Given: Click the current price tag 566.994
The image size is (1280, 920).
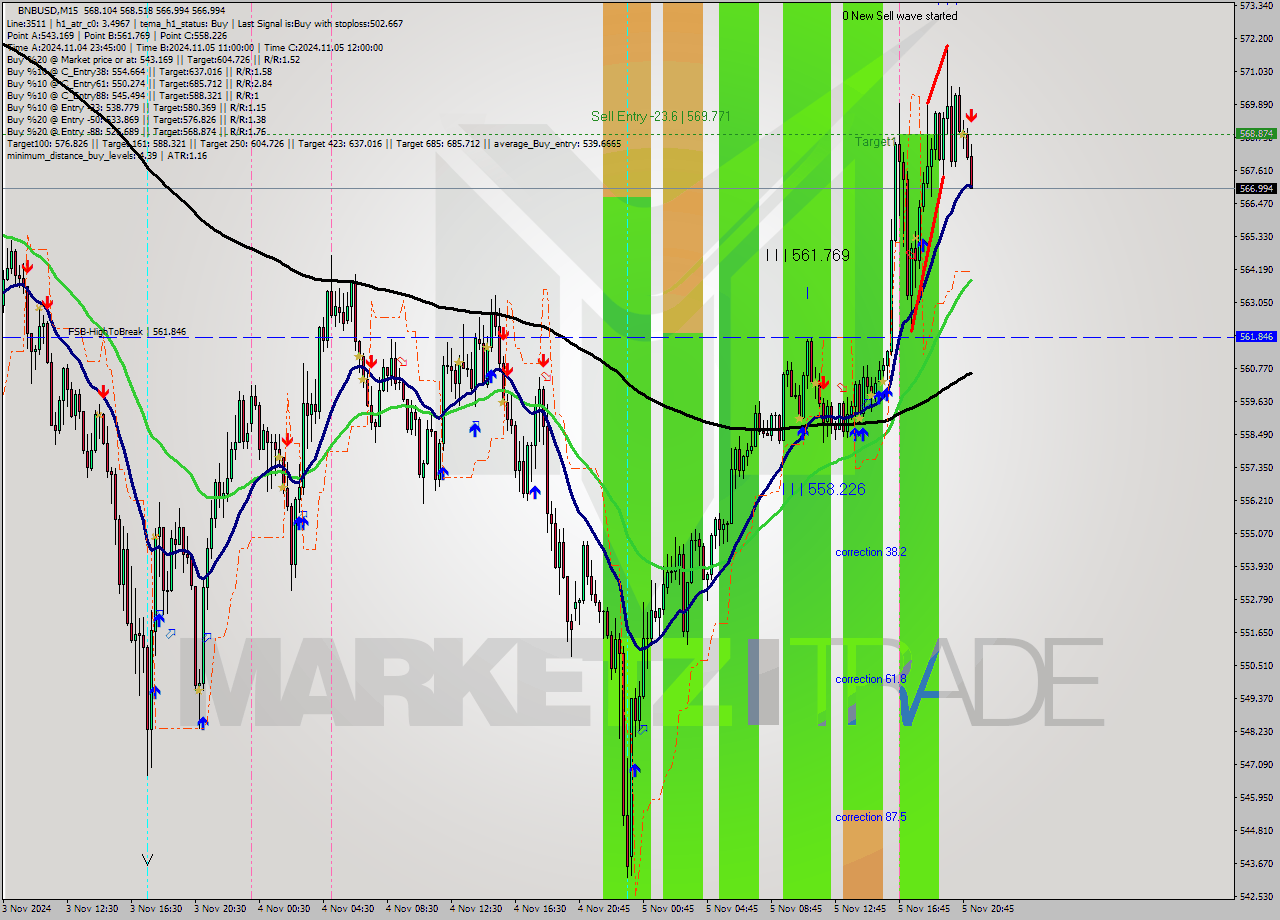Looking at the screenshot, I should click(1256, 188).
